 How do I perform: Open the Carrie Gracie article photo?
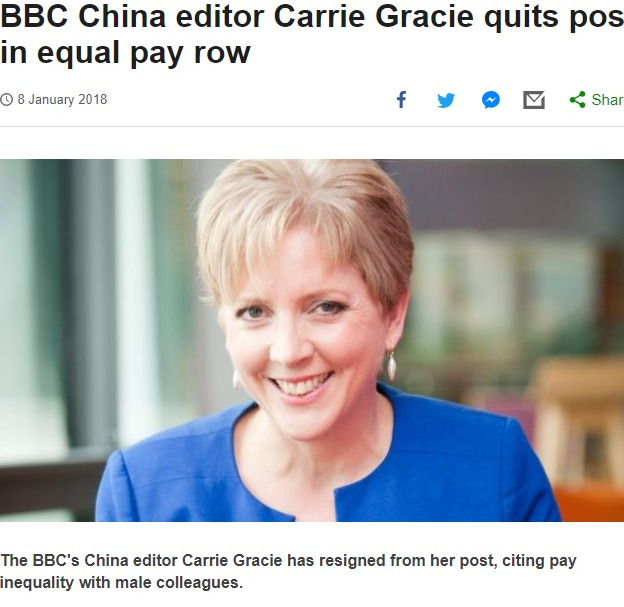312,340
